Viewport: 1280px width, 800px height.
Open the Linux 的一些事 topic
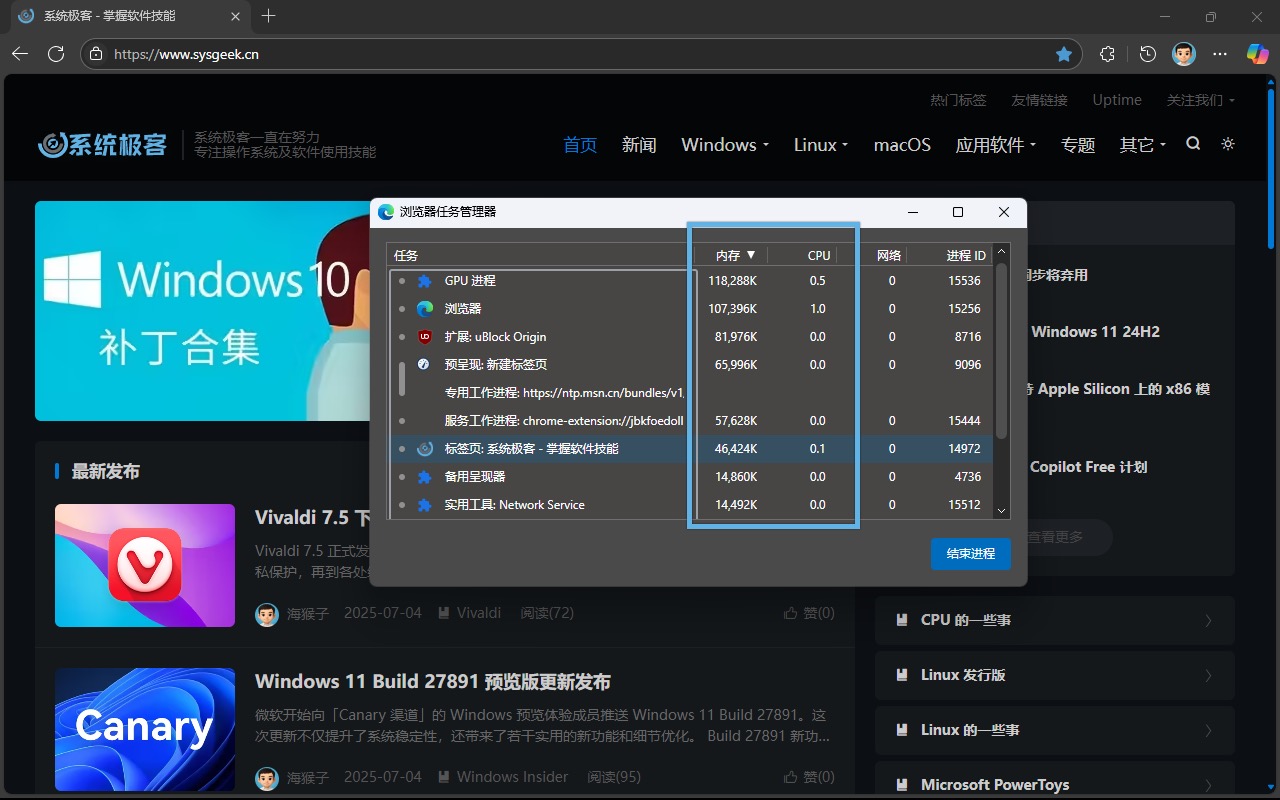[1055, 730]
